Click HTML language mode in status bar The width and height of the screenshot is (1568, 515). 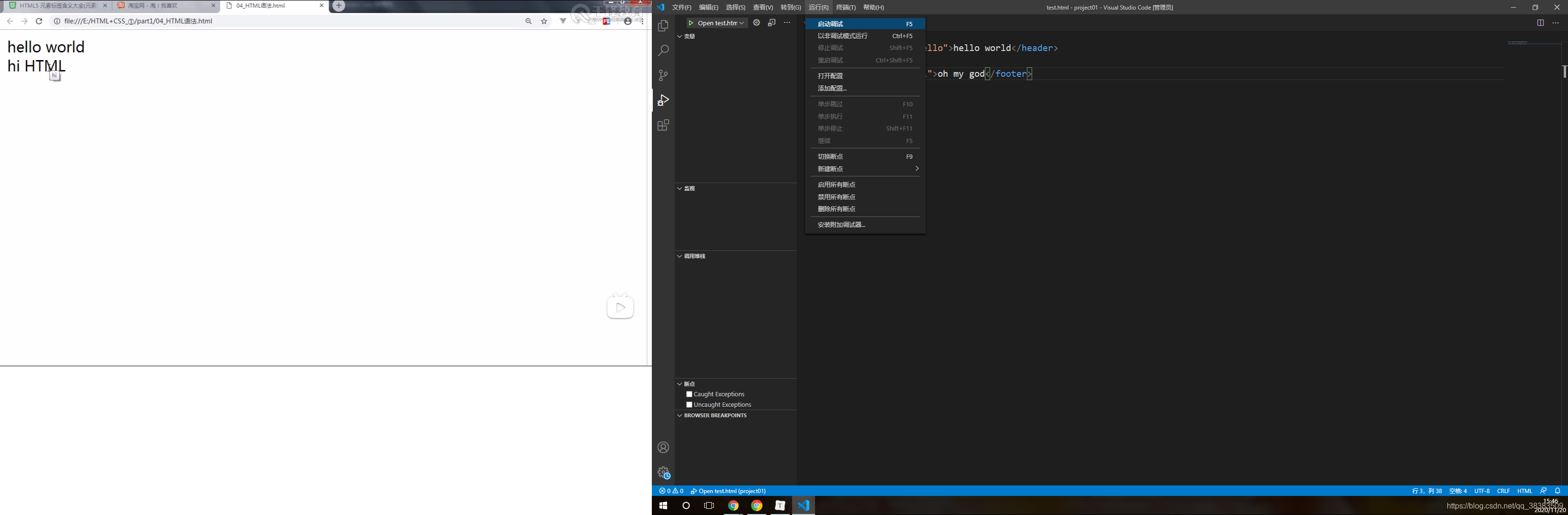tap(1524, 491)
